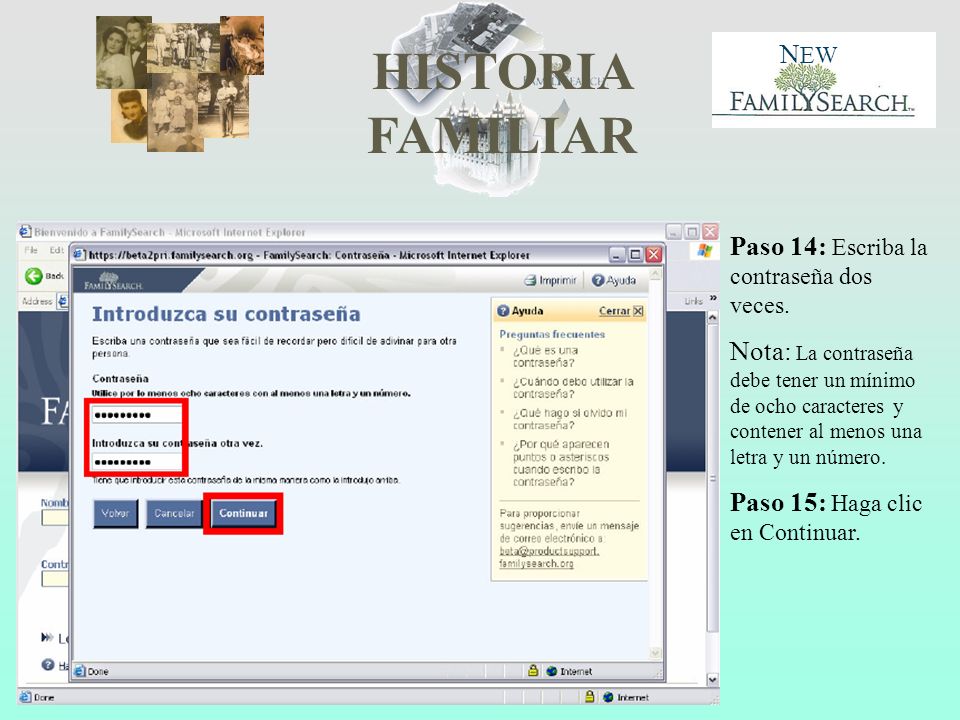Click the background window scrollbar up arrow
960x720 pixels.
coord(712,318)
